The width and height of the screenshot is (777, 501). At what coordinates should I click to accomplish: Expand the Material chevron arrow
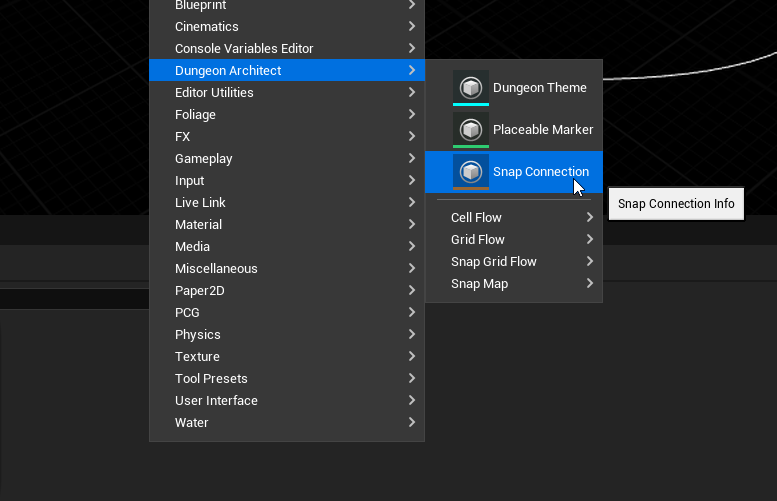[x=412, y=224]
